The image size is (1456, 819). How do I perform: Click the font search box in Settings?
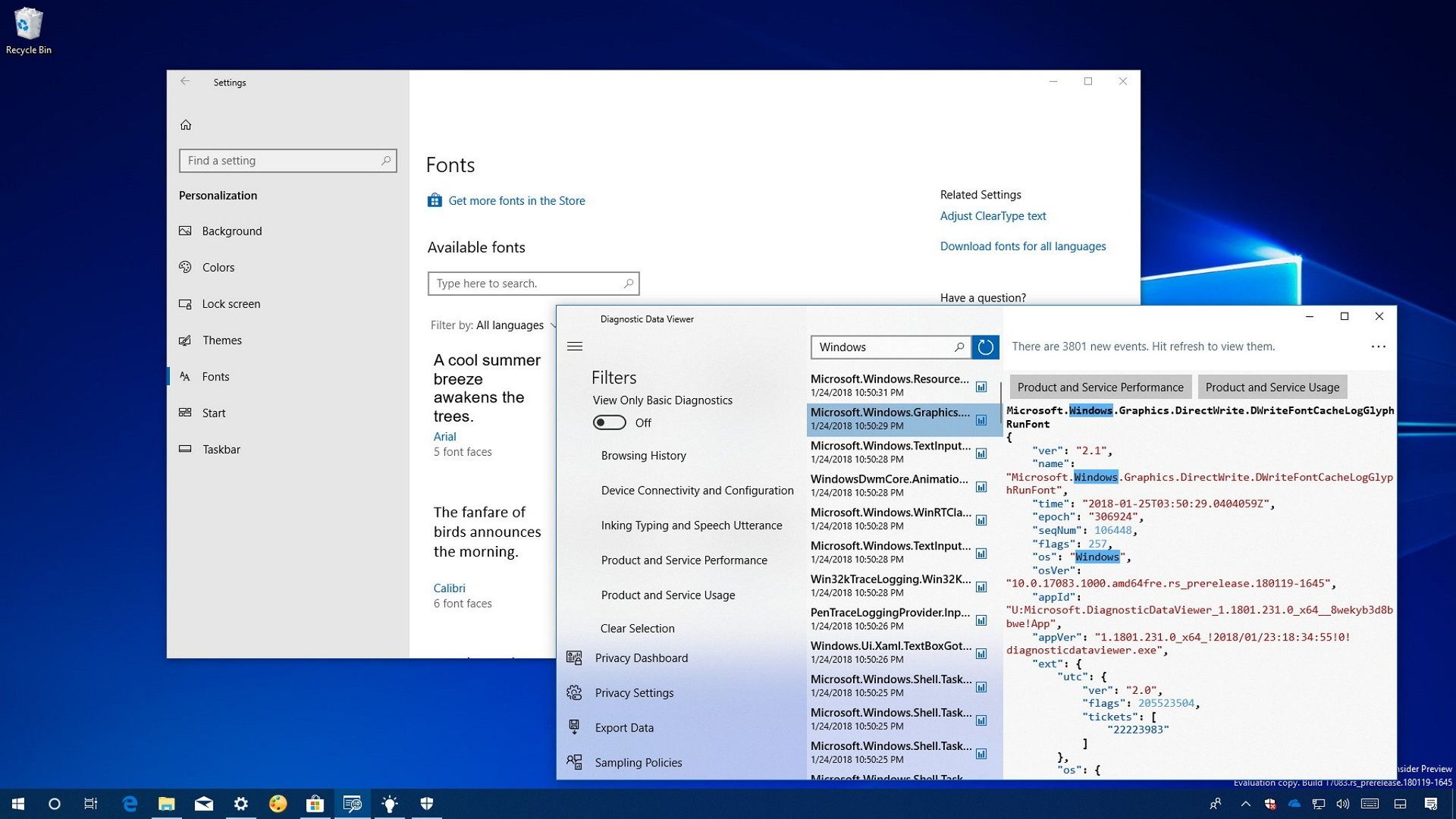[x=533, y=283]
